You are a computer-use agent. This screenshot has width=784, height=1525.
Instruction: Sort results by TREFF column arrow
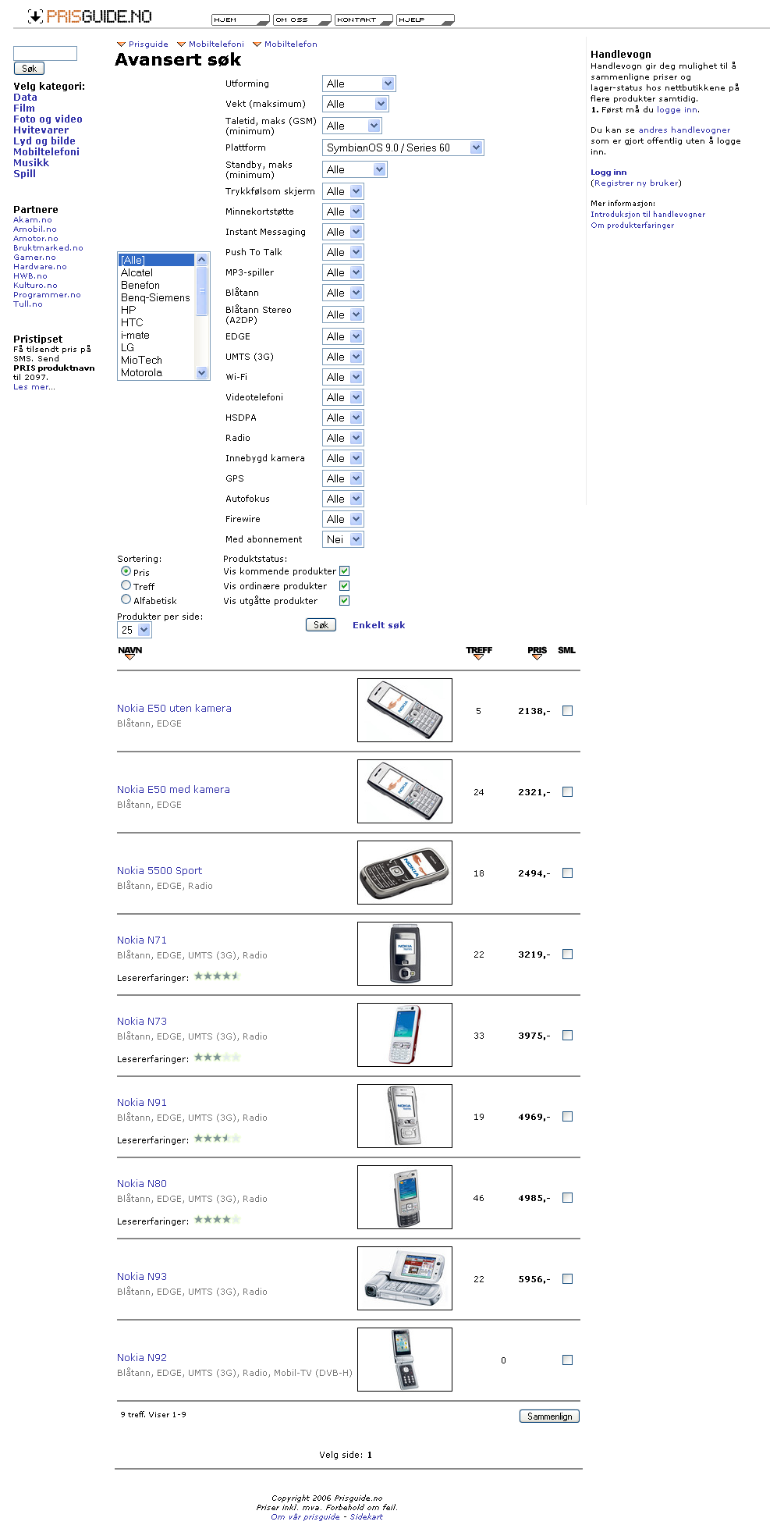click(x=479, y=657)
